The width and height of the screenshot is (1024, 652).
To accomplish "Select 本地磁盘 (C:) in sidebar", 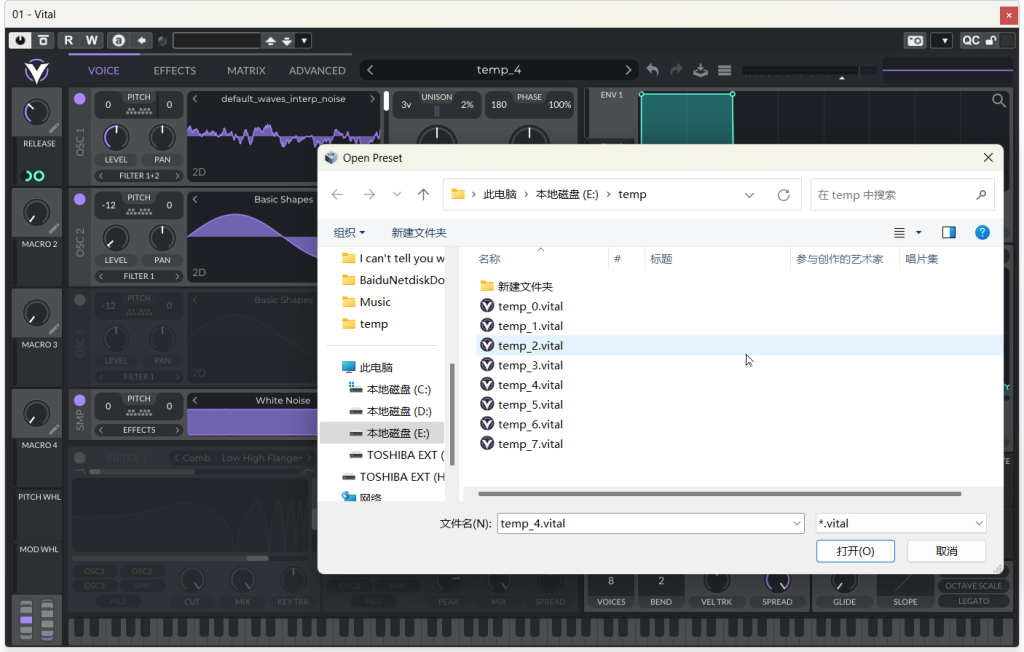I will tap(398, 389).
